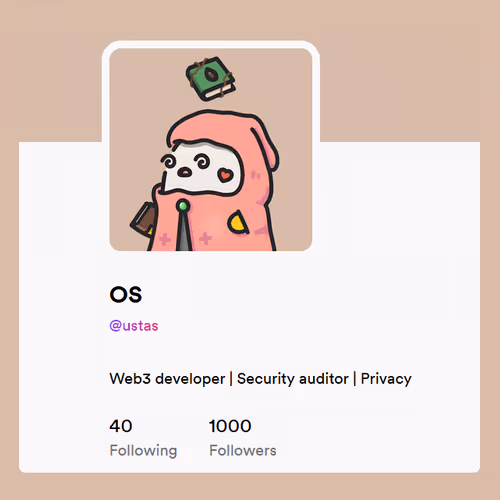Click the Web3 developer bio text
This screenshot has width=500, height=500.
pyautogui.click(x=167, y=379)
